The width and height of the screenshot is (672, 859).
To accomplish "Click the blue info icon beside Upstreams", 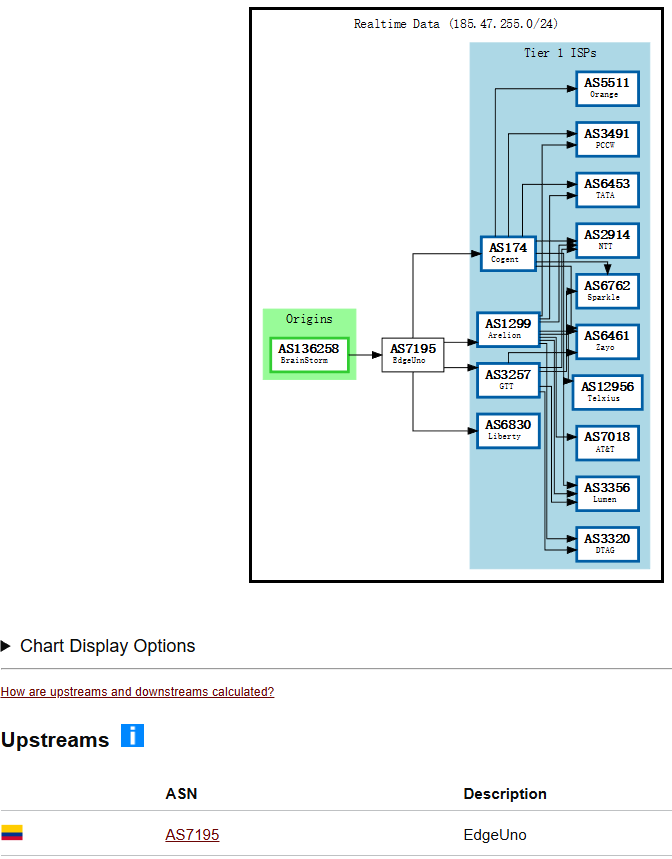I will 132,735.
